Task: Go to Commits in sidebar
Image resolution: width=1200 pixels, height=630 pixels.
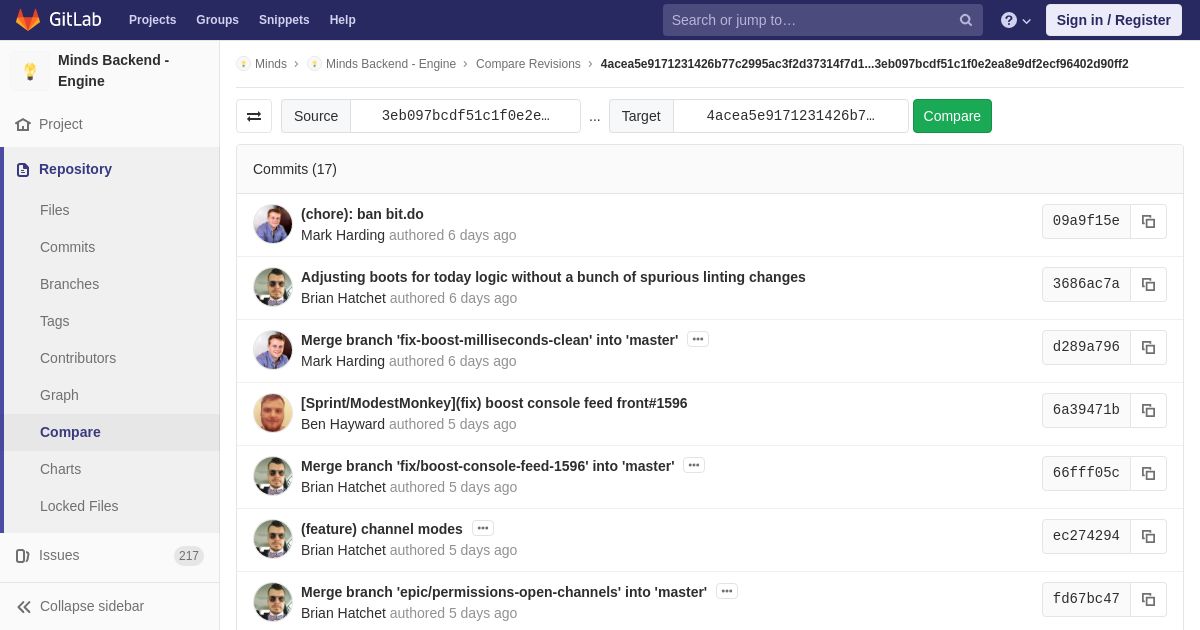Action: 67,247
